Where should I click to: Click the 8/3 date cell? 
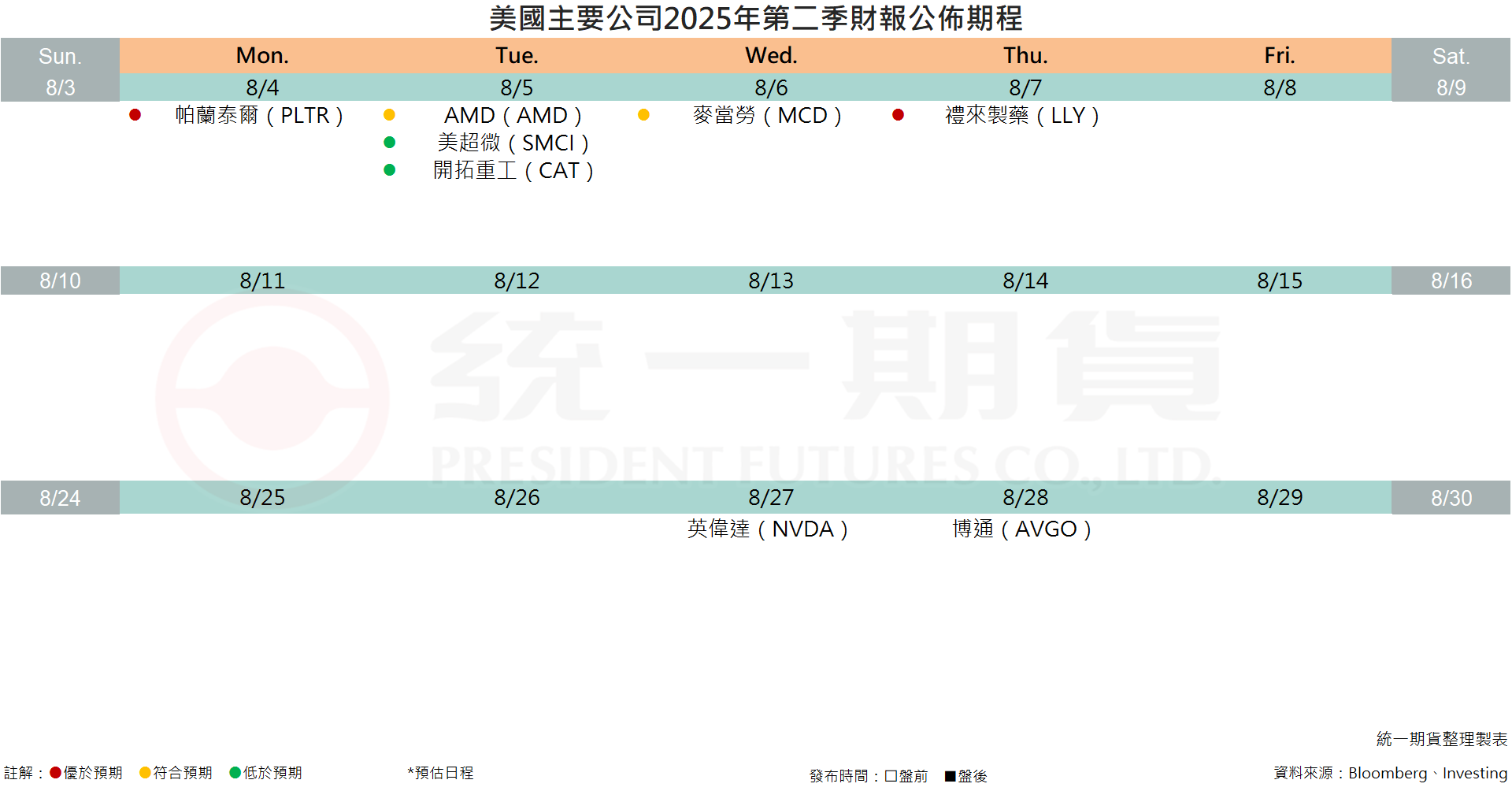(60, 87)
